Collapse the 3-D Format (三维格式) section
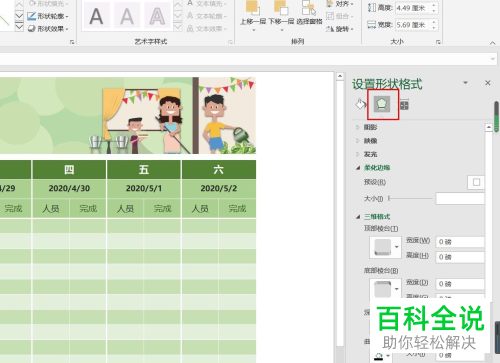This screenshot has width=500, height=363. pyautogui.click(x=358, y=217)
